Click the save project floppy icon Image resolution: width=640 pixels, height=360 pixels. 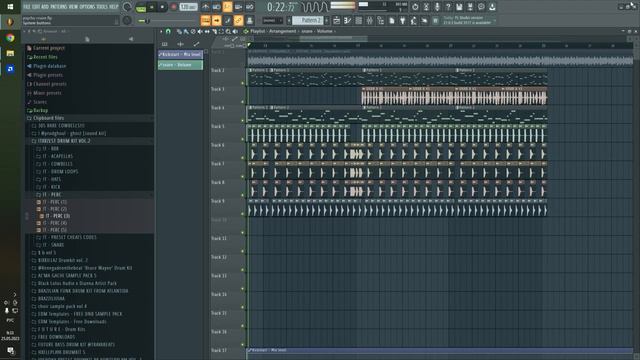coord(459,7)
